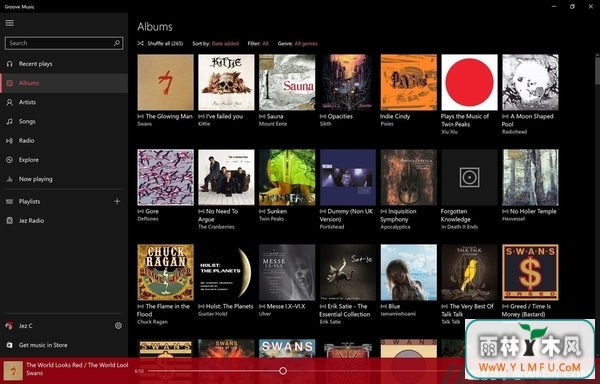
Task: Open Inquisition Symphony album cover
Action: pyautogui.click(x=409, y=177)
